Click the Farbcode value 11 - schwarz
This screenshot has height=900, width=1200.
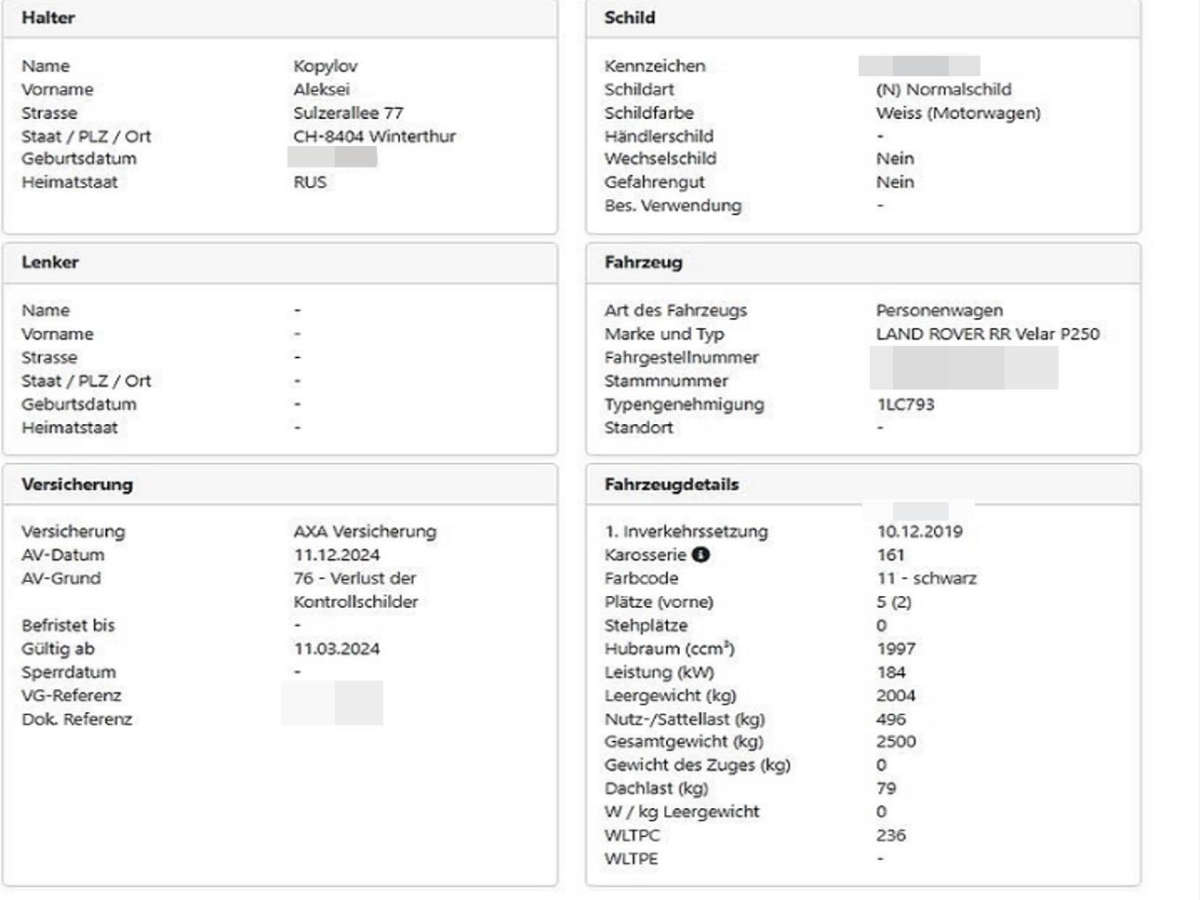click(x=920, y=579)
